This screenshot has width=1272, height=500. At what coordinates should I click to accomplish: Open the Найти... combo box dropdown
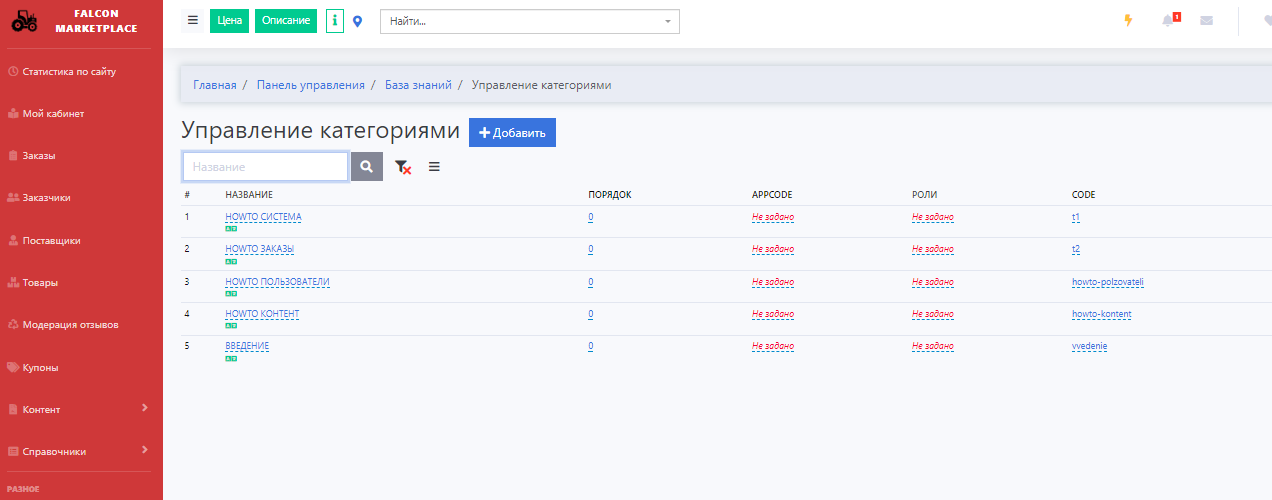coord(529,21)
